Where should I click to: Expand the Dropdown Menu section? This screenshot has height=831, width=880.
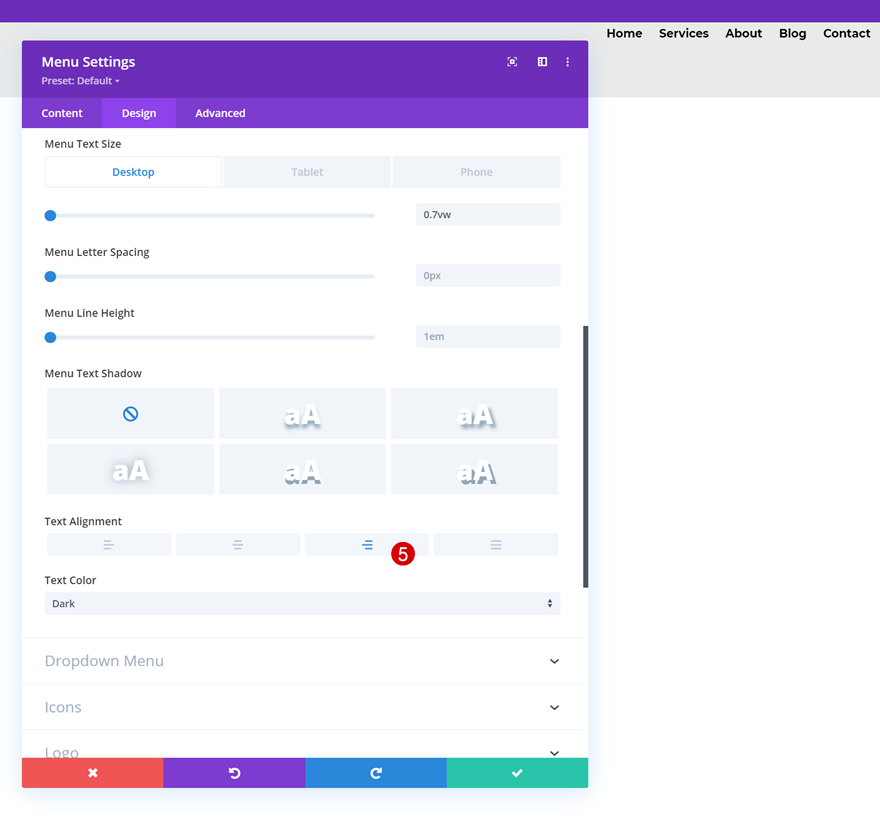pos(302,661)
